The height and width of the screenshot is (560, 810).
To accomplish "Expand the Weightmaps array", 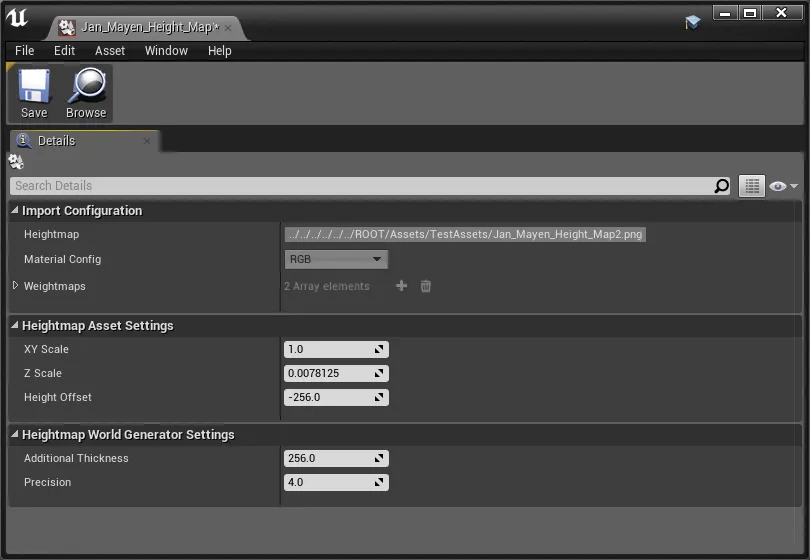I will click(x=15, y=286).
